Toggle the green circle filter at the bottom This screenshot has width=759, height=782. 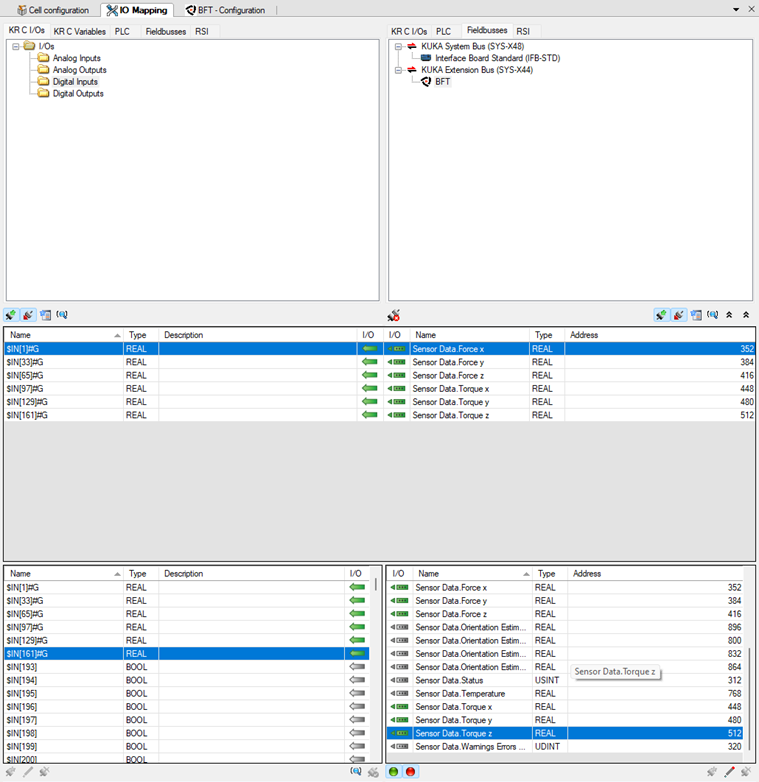point(394,772)
